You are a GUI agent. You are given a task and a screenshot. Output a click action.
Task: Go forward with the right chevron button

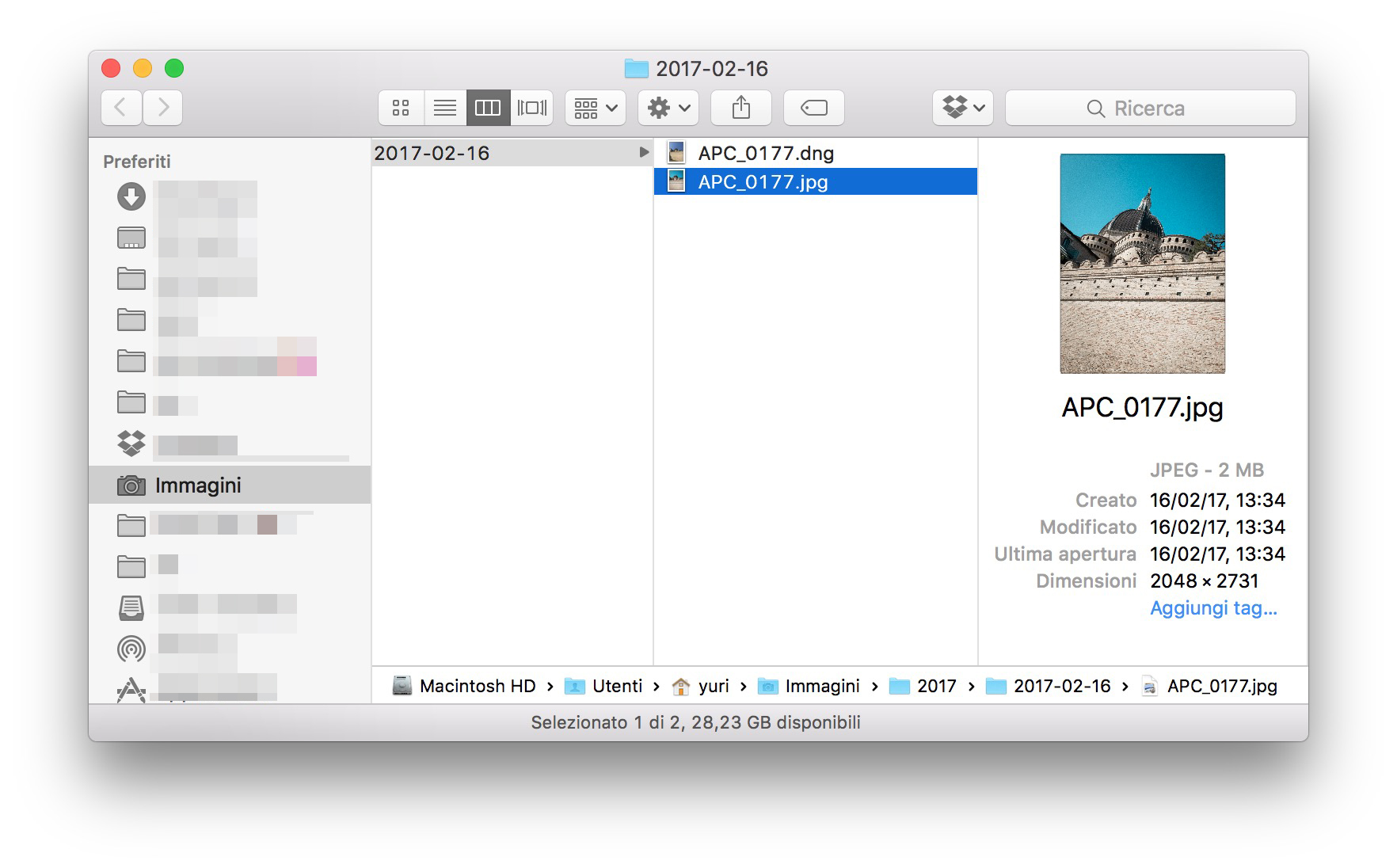coord(163,108)
